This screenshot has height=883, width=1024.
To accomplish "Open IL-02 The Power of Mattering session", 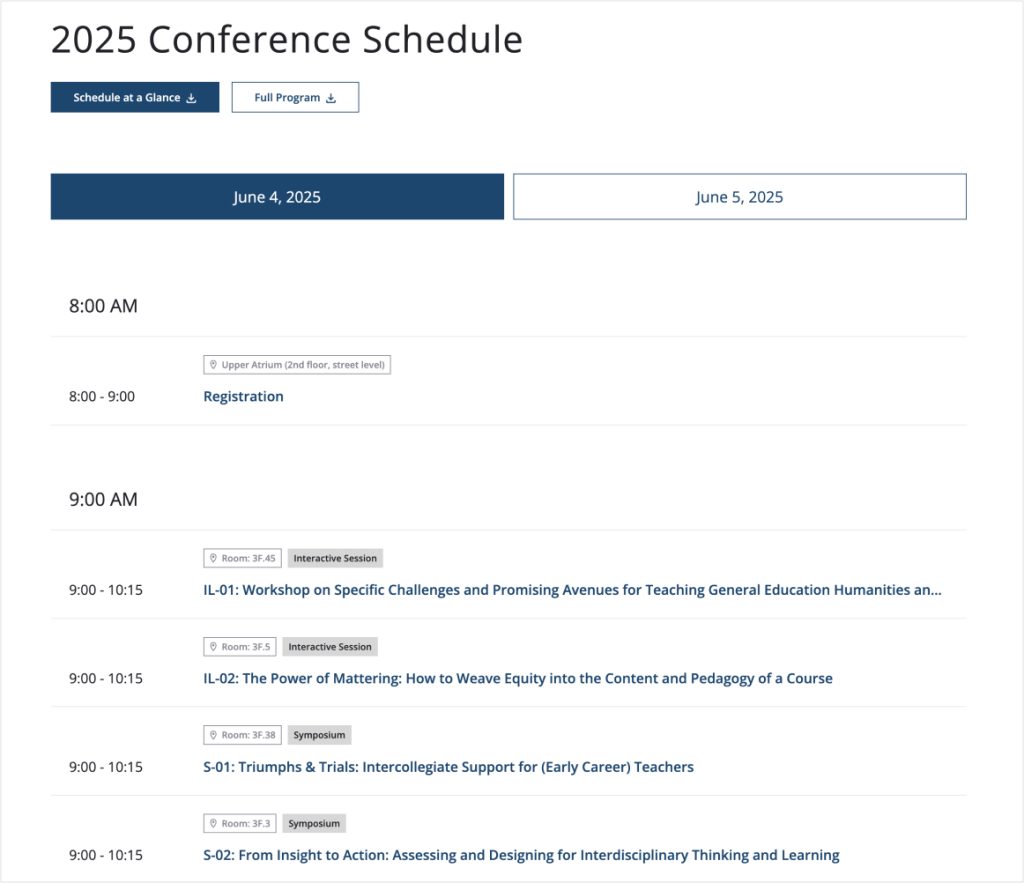I will [517, 678].
